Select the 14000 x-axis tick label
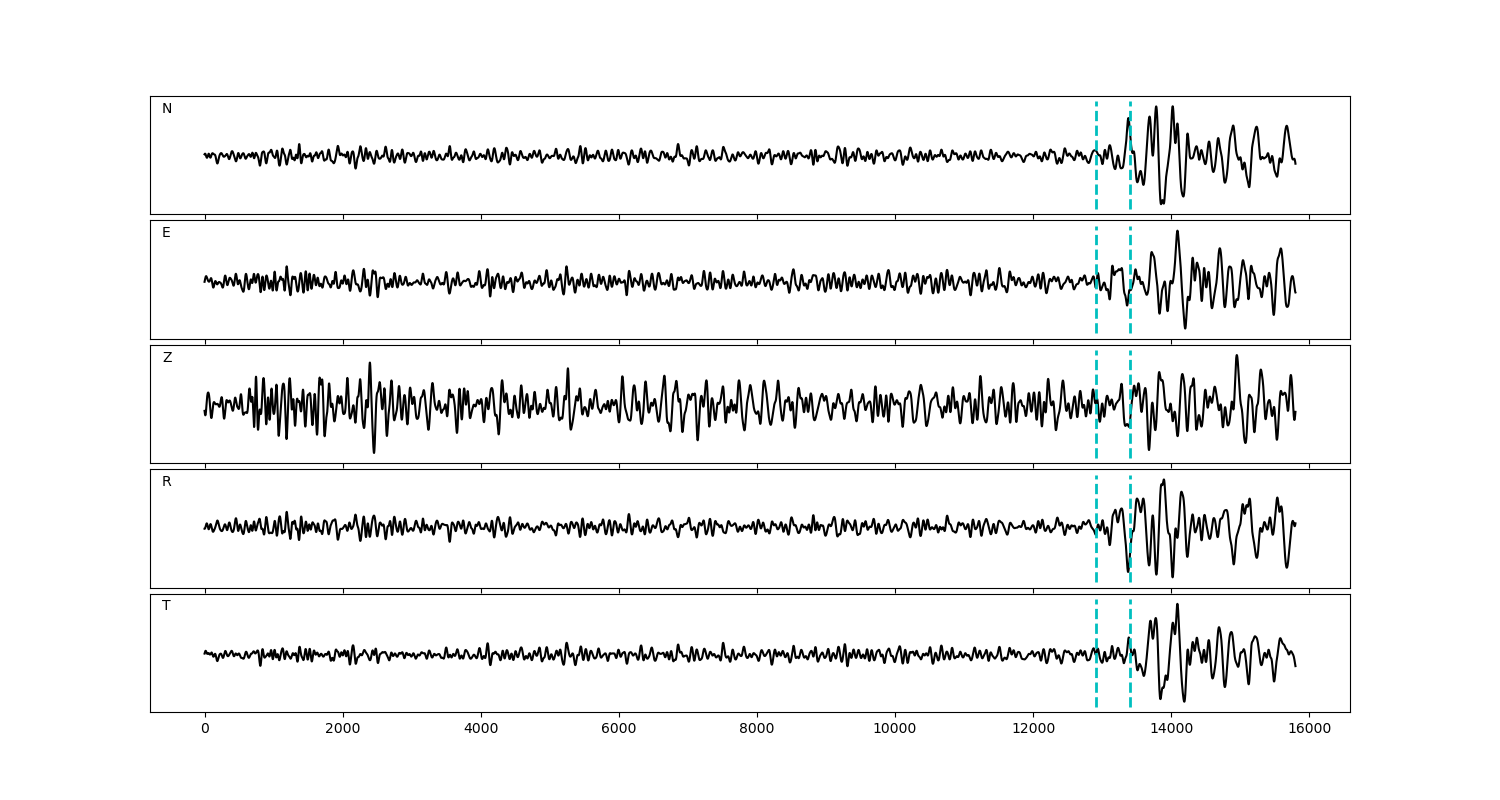Screen dimensions: 1500x800 1171,730
